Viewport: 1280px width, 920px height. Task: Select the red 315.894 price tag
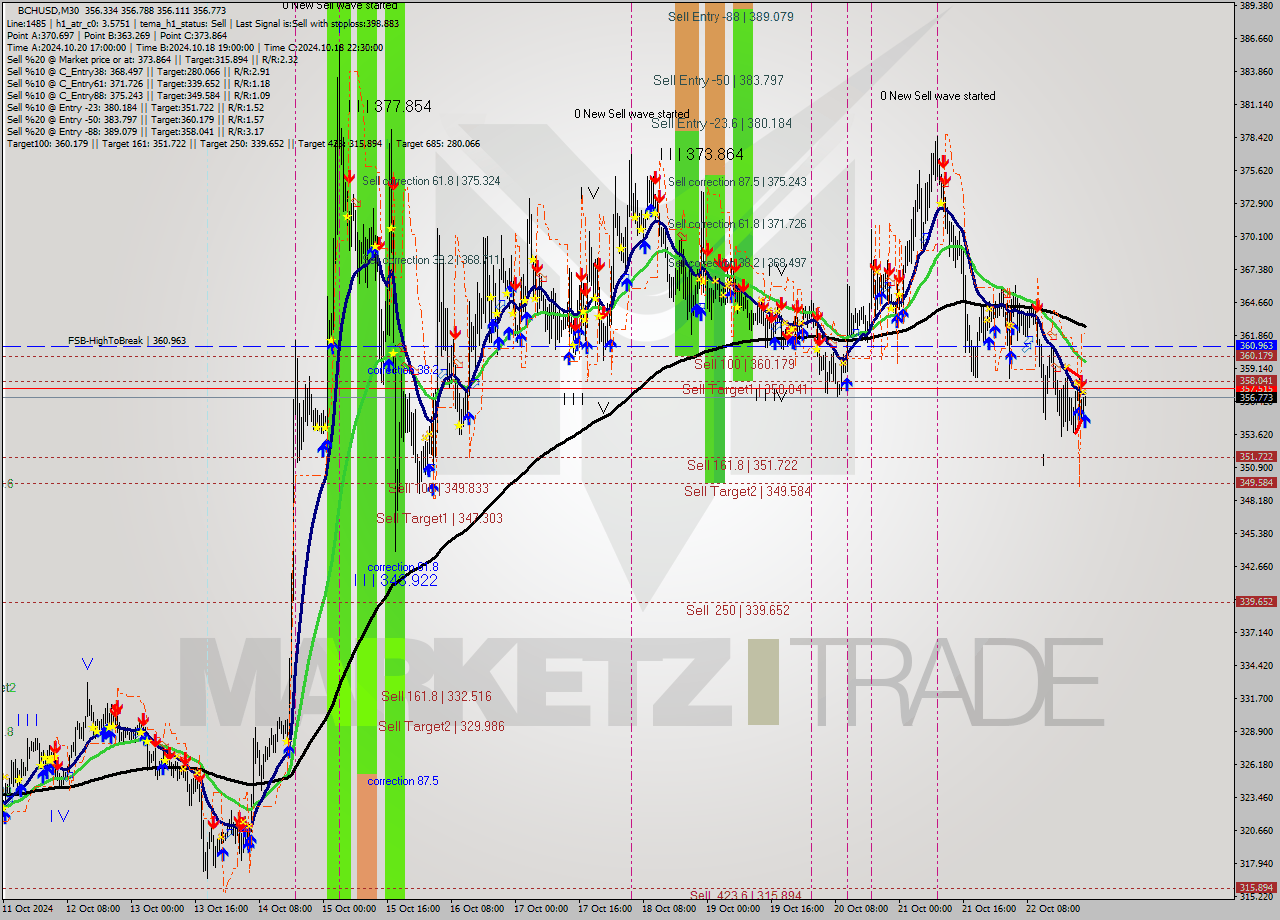tap(1257, 887)
